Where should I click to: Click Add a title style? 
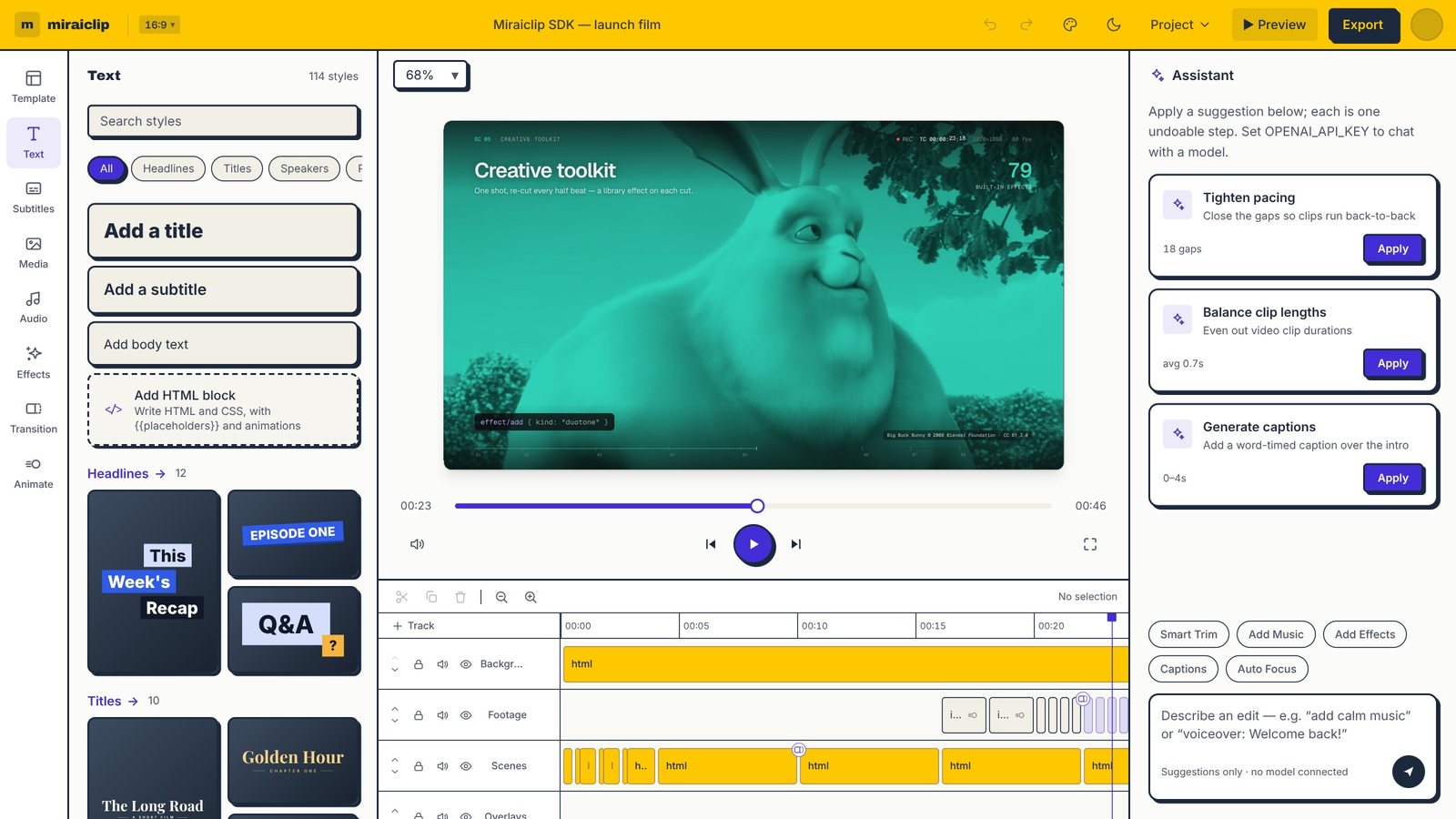[224, 231]
